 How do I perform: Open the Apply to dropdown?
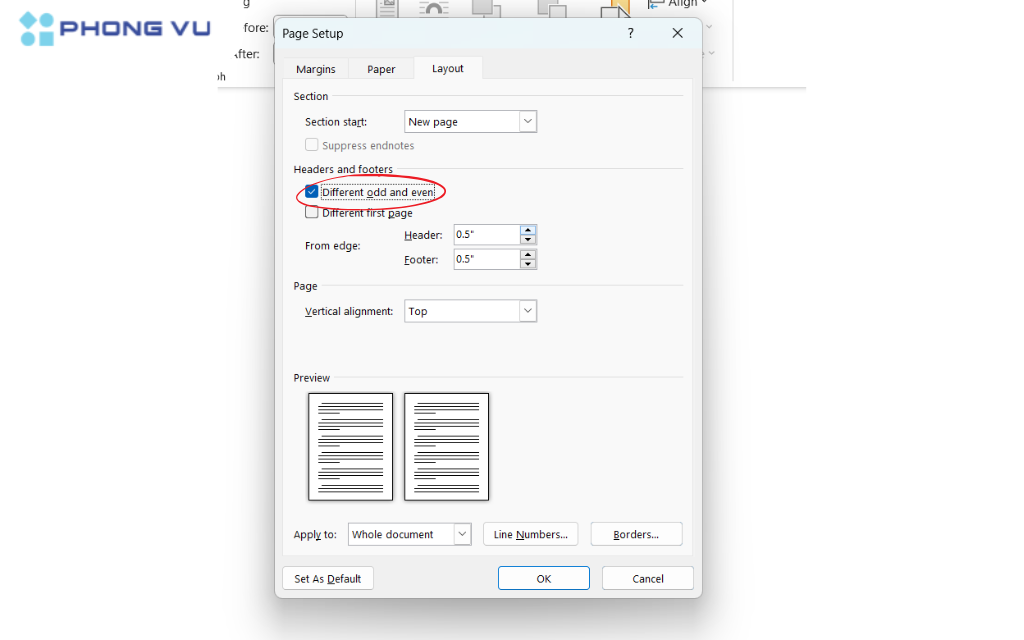462,534
